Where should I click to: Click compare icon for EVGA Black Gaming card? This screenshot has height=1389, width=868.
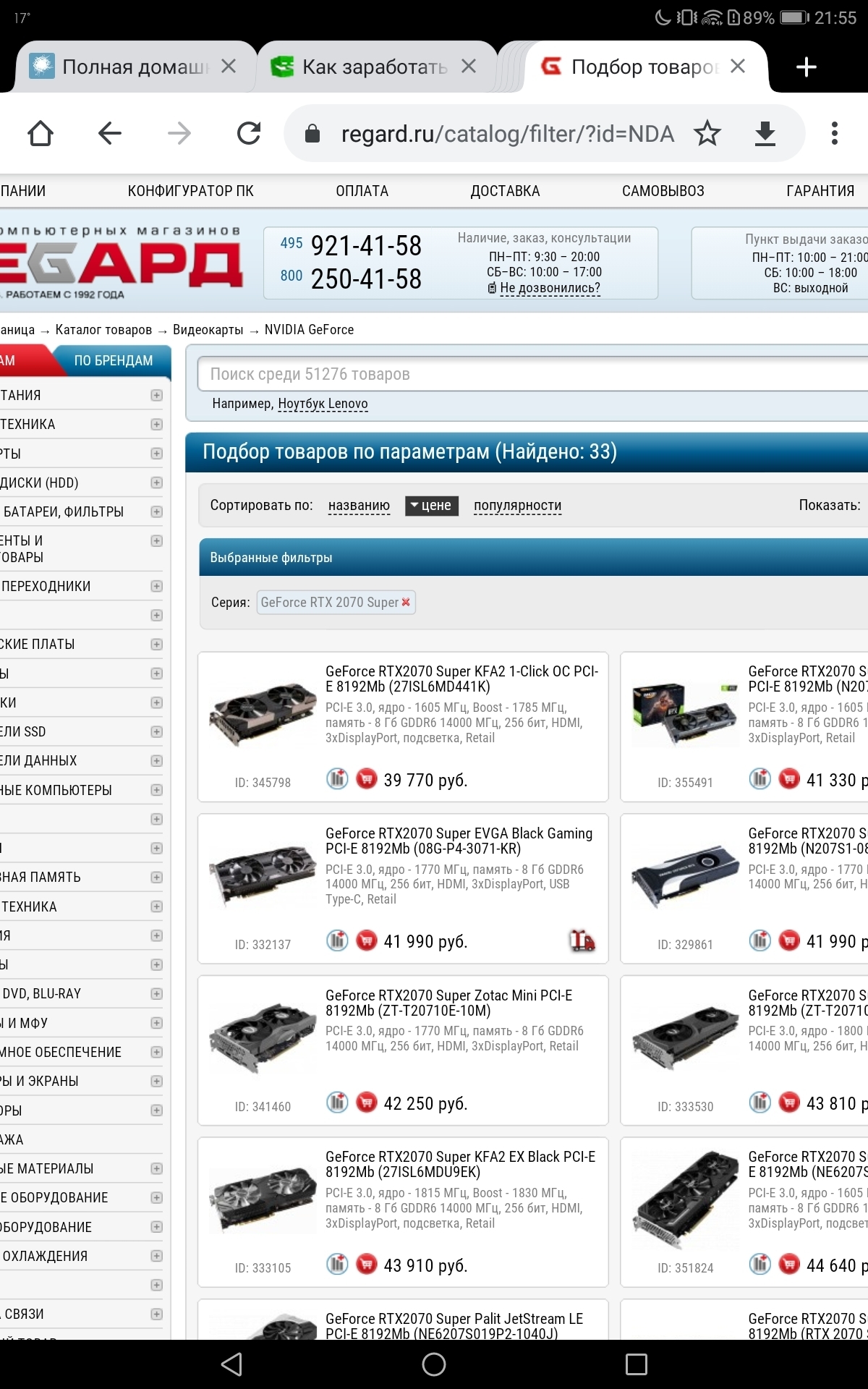click(337, 940)
